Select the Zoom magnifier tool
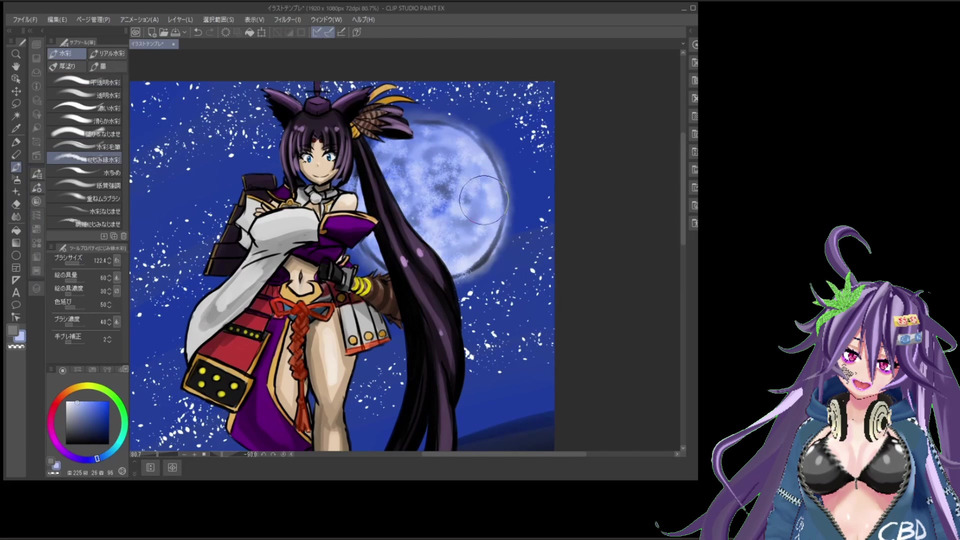The height and width of the screenshot is (540, 960). click(16, 54)
